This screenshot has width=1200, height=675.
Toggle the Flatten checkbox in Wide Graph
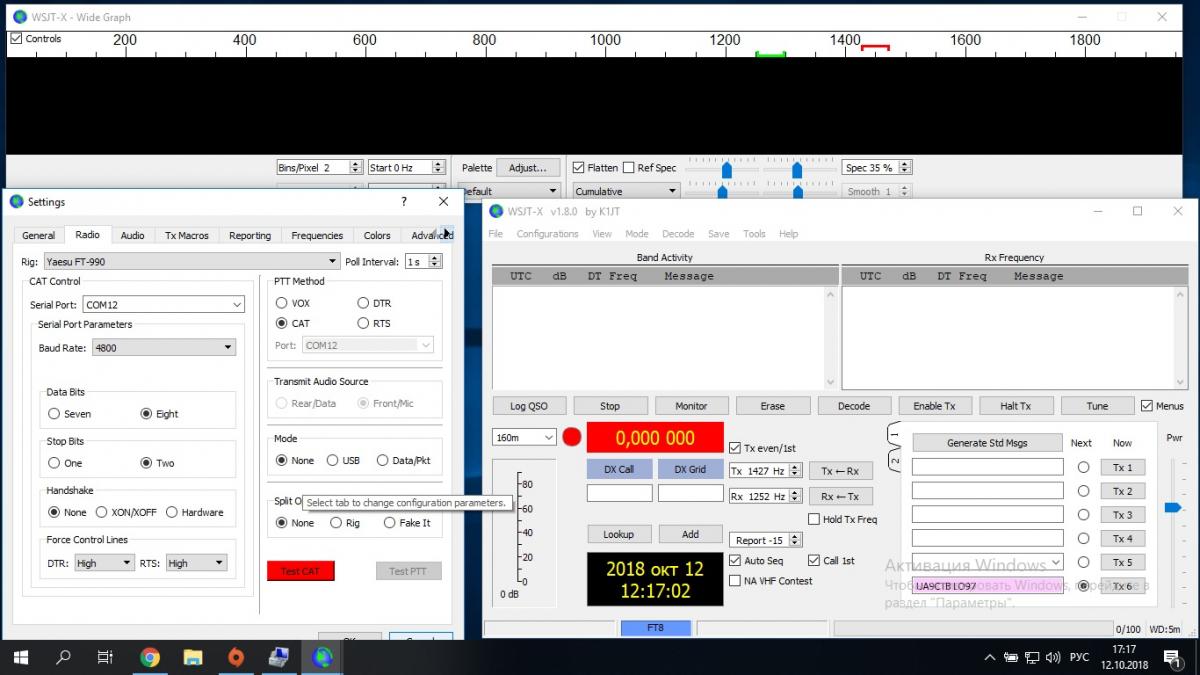tap(579, 168)
